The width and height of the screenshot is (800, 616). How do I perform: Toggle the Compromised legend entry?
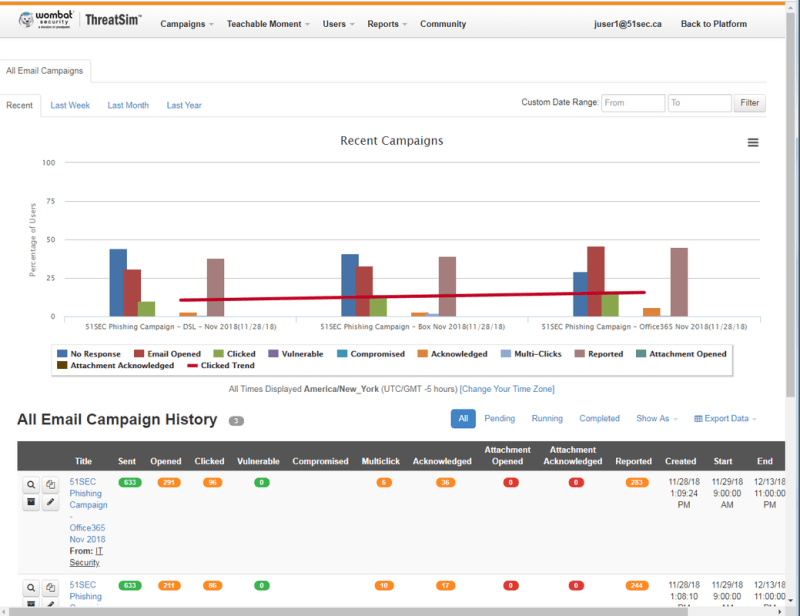[x=371, y=354]
